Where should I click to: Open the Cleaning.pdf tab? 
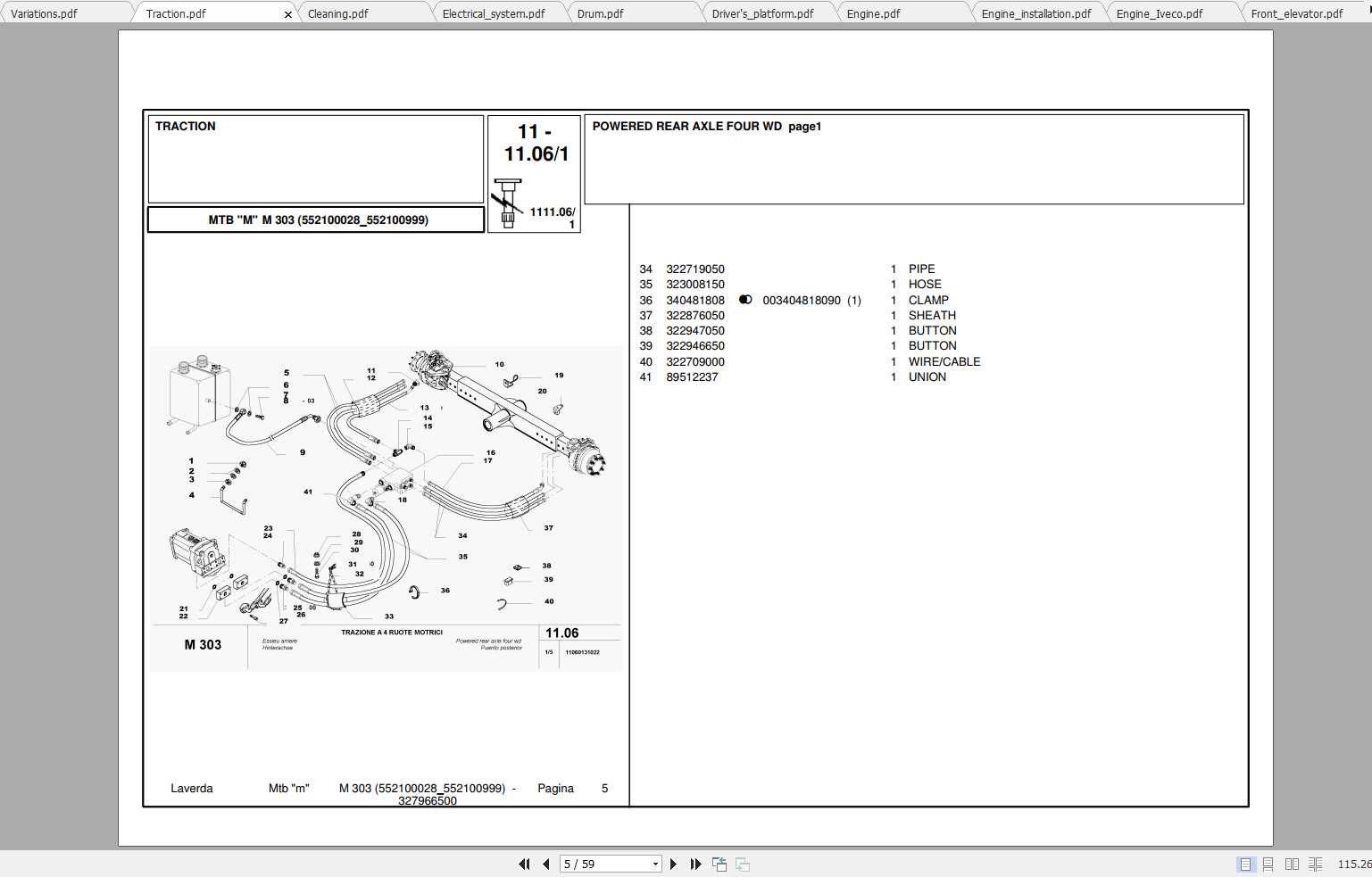coord(337,12)
